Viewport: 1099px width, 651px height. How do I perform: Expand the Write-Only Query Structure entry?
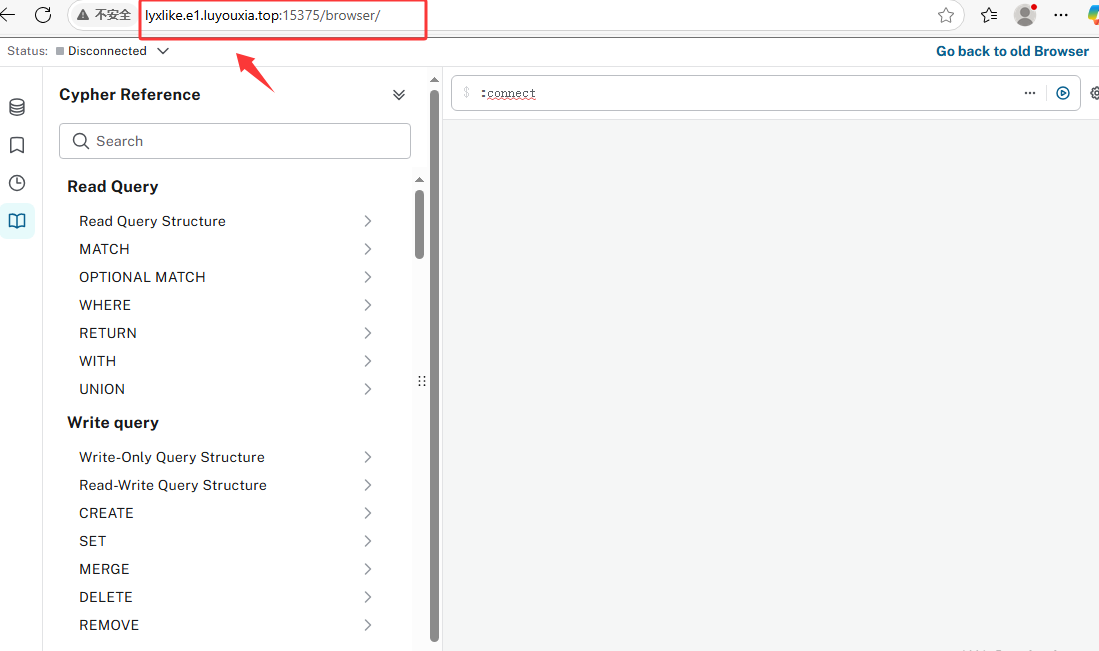tap(225, 458)
